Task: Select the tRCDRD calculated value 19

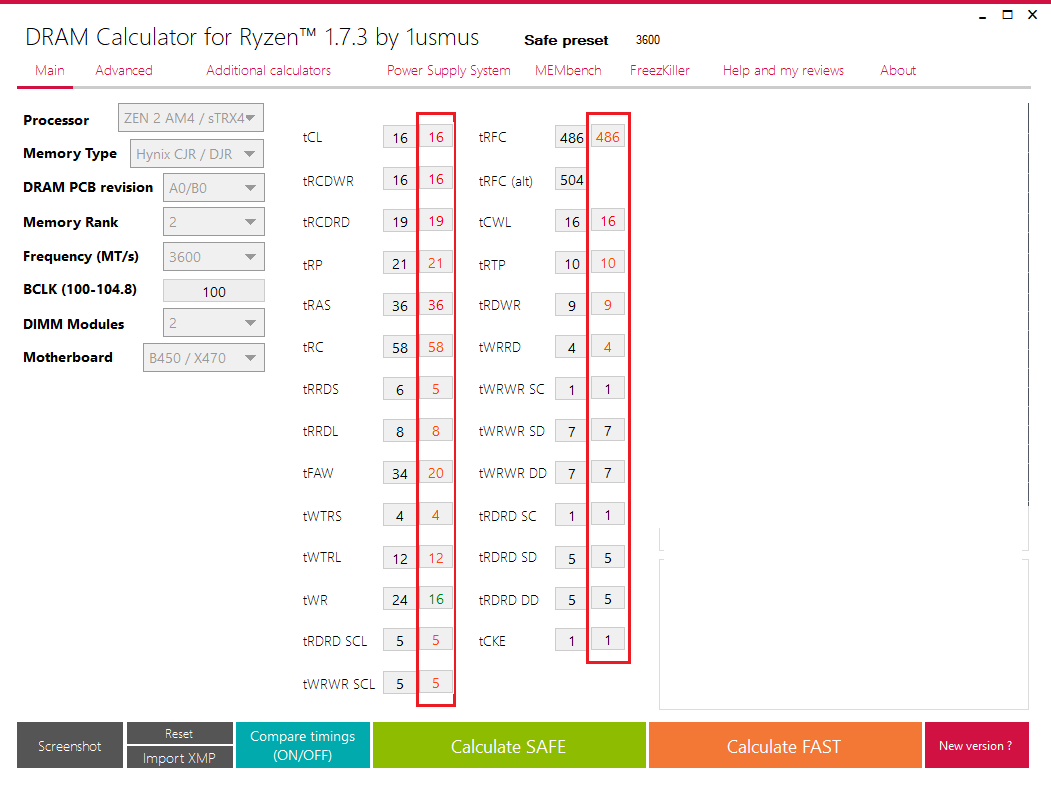Action: pyautogui.click(x=400, y=222)
